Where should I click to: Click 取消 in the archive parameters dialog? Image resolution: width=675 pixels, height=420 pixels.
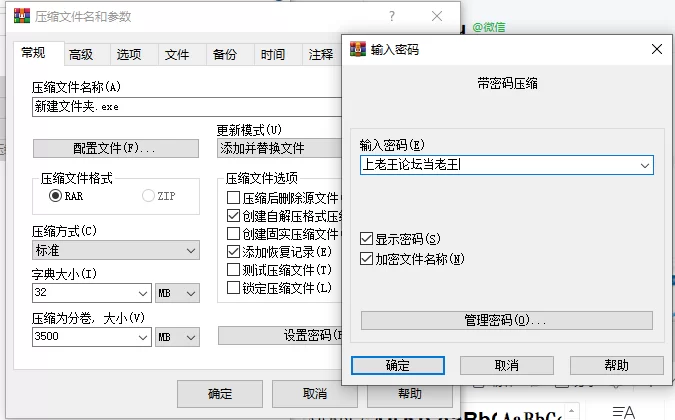tap(315, 394)
